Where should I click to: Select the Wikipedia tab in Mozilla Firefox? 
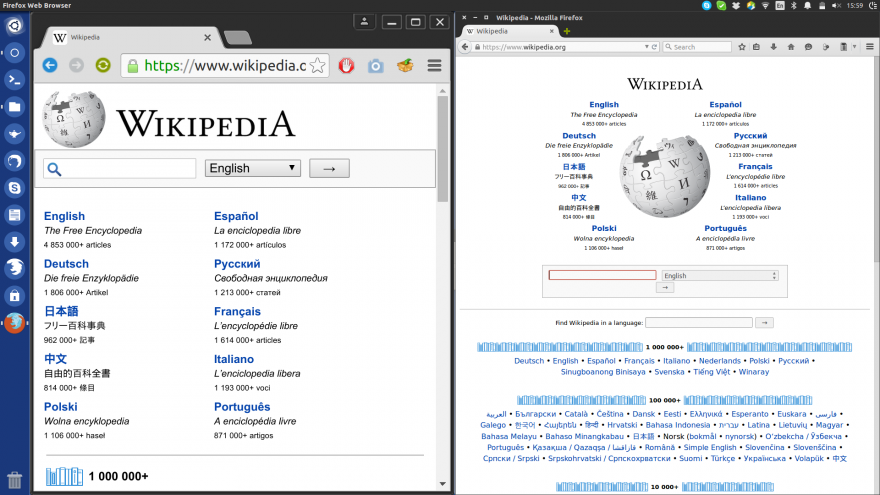click(x=508, y=31)
